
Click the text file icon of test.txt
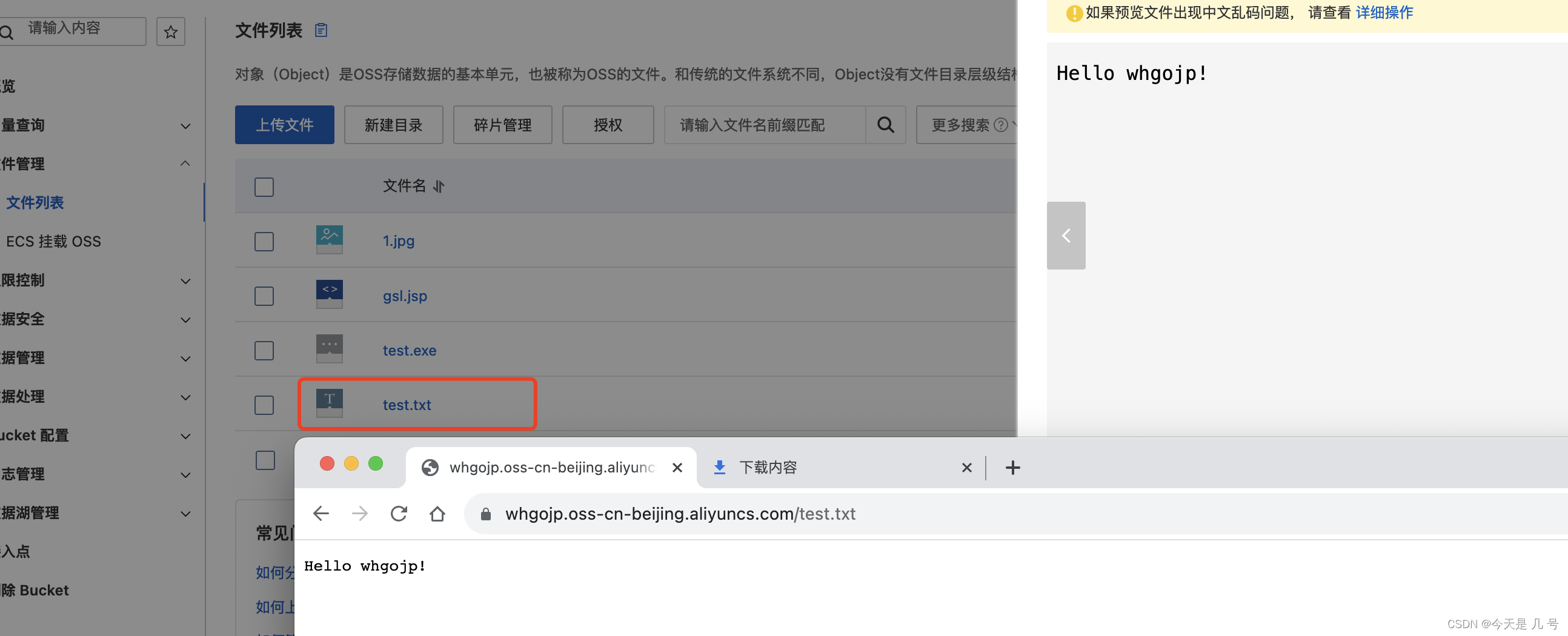(330, 403)
